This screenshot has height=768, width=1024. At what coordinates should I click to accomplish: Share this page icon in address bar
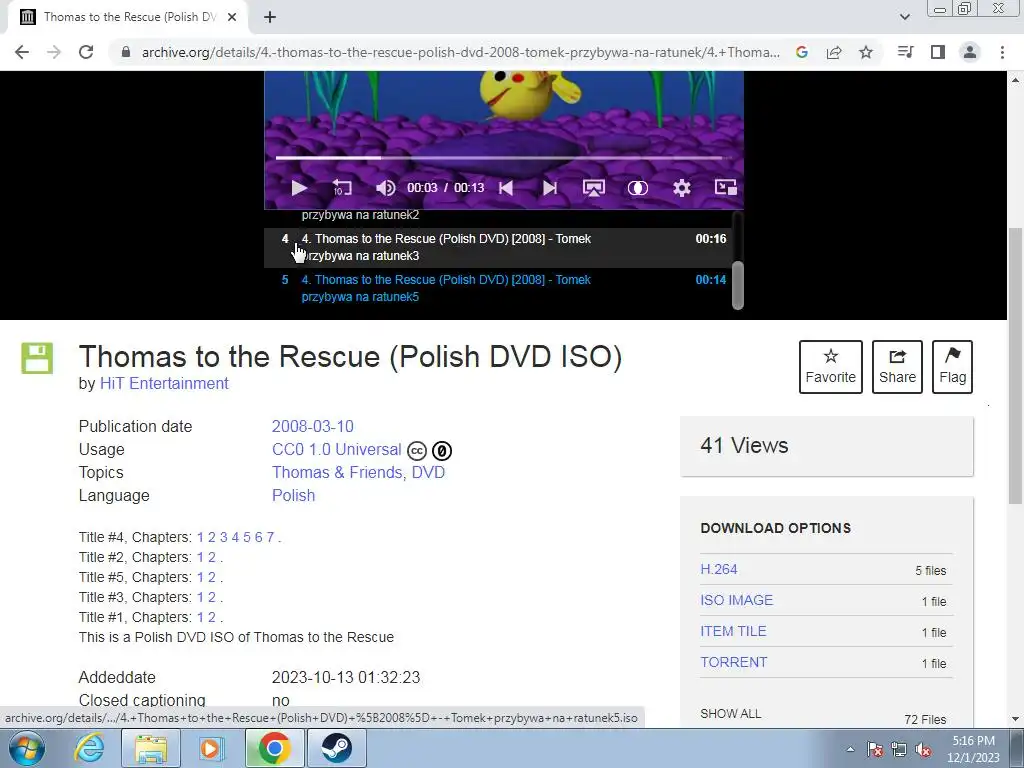pyautogui.click(x=834, y=52)
